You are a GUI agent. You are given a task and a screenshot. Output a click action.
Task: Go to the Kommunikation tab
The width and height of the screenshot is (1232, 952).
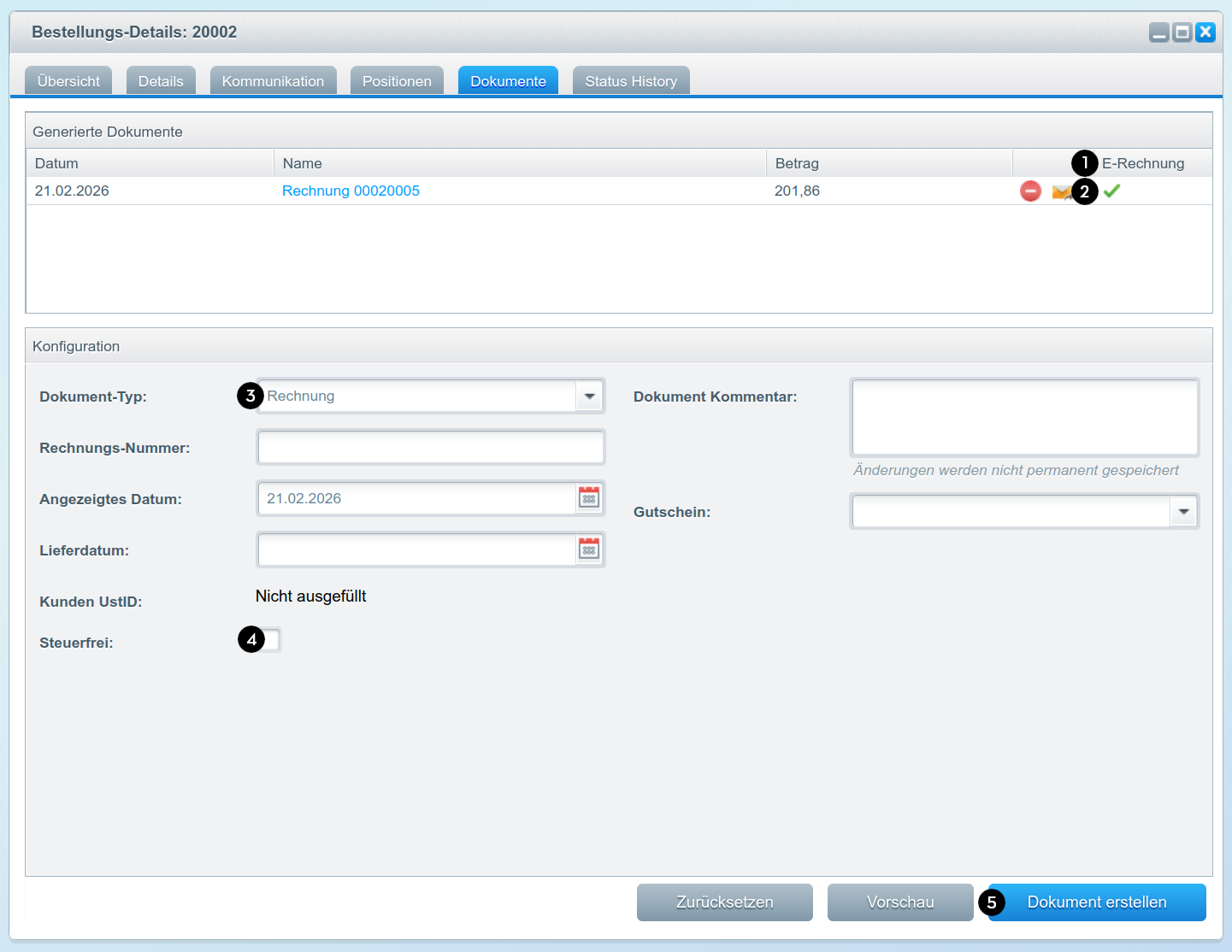tap(273, 81)
